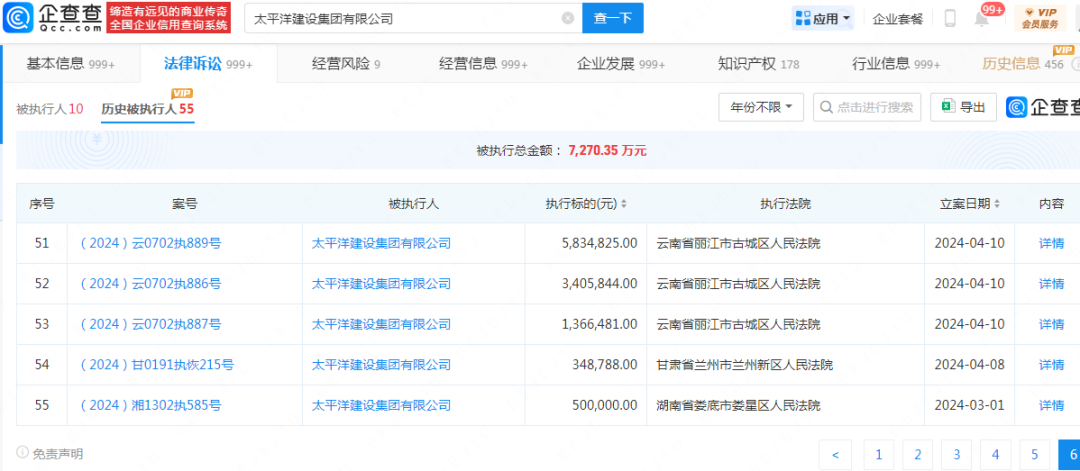Open case （2024）云0702执887号

pos(151,324)
